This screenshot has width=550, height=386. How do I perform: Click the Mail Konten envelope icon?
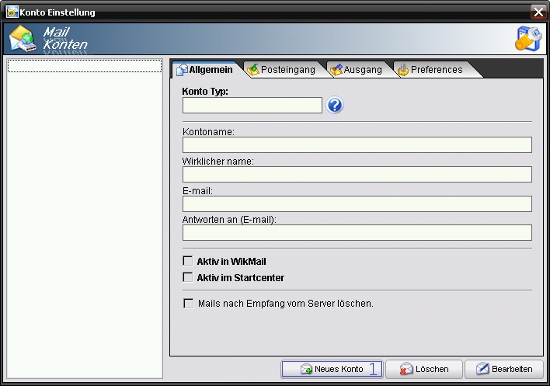(x=22, y=39)
